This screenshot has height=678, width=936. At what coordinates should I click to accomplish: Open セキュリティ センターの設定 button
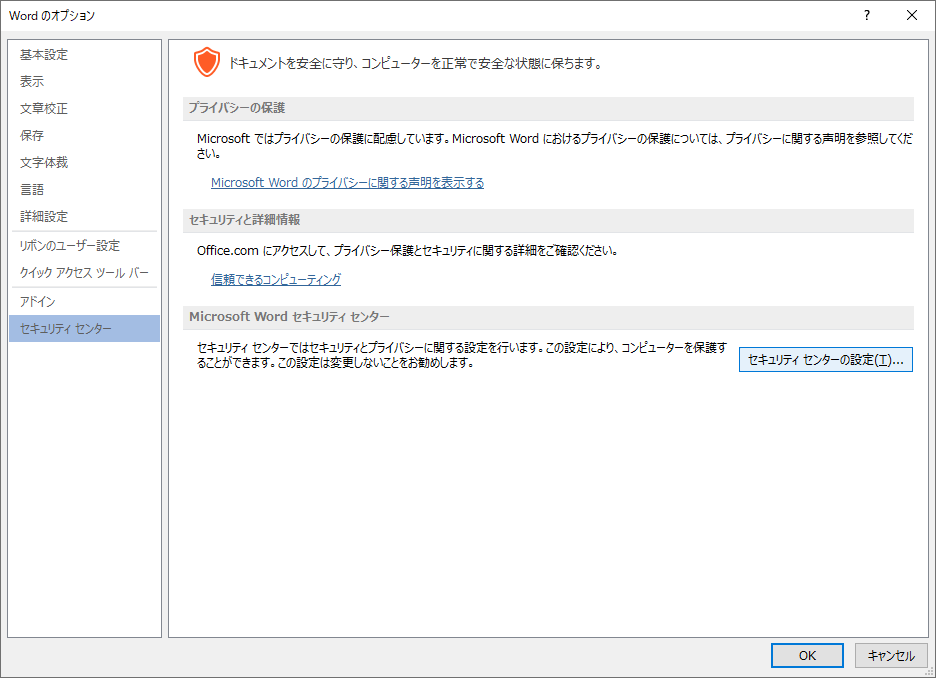(x=825, y=360)
